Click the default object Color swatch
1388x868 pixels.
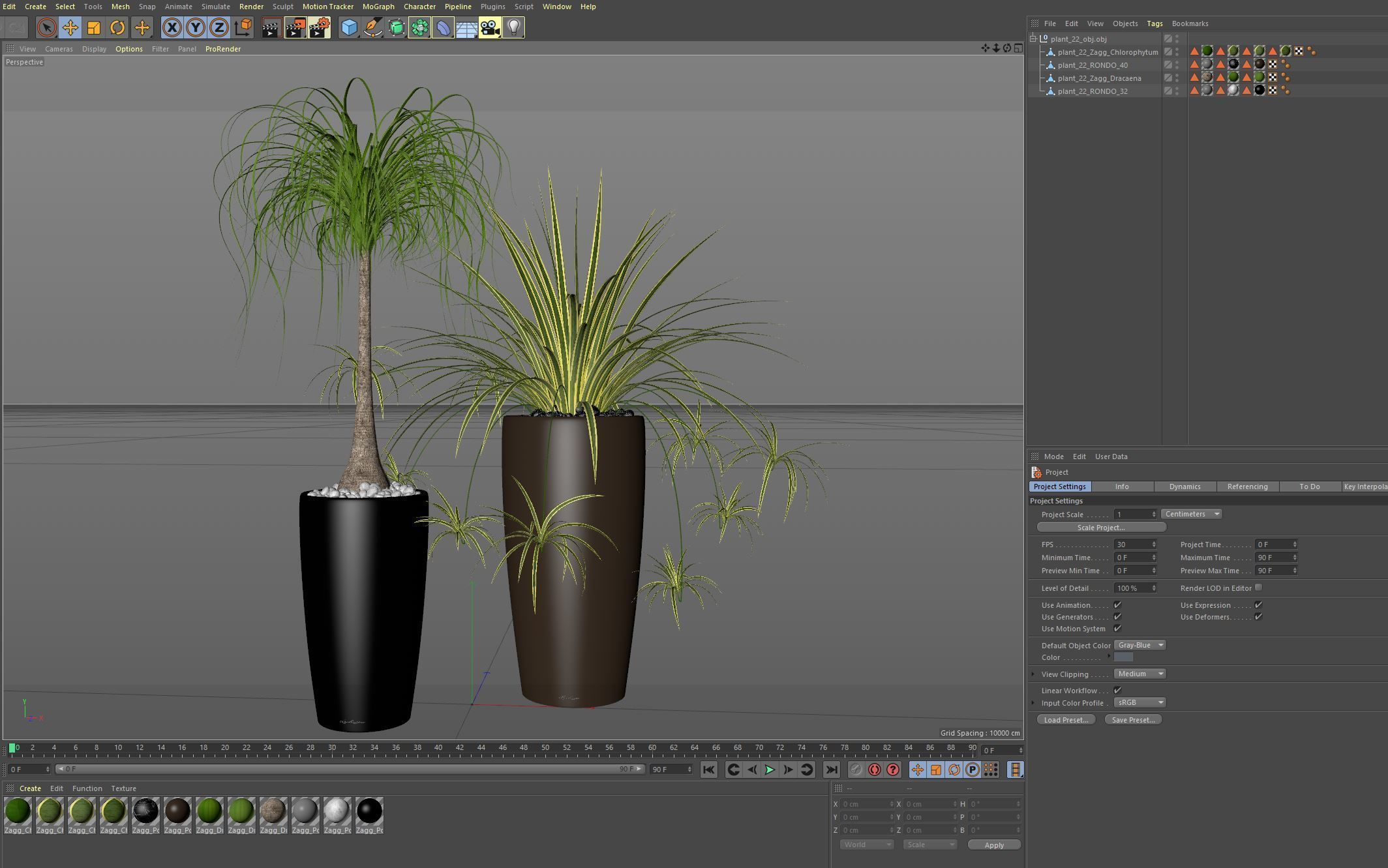click(1124, 657)
